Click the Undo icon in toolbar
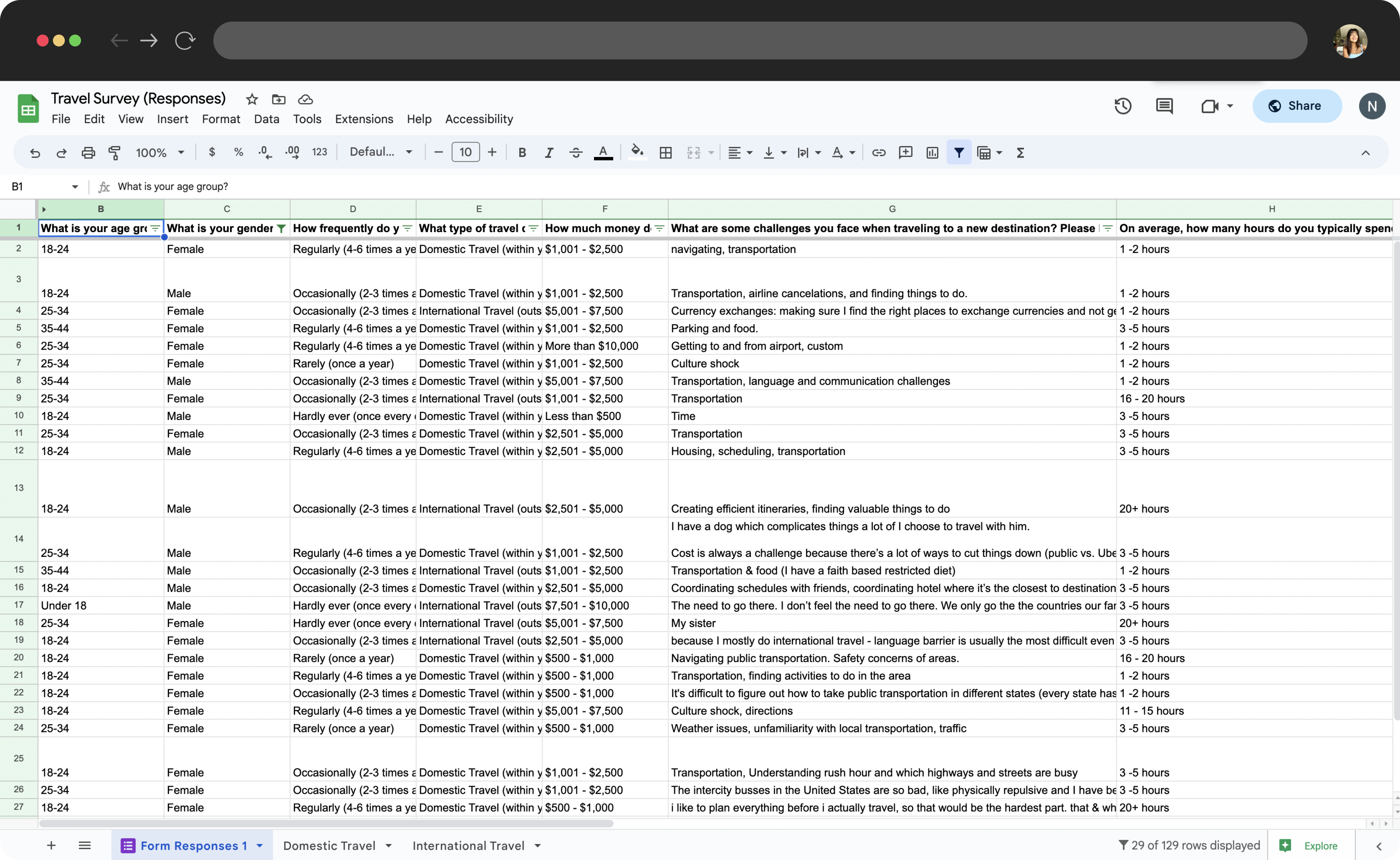 [x=35, y=153]
